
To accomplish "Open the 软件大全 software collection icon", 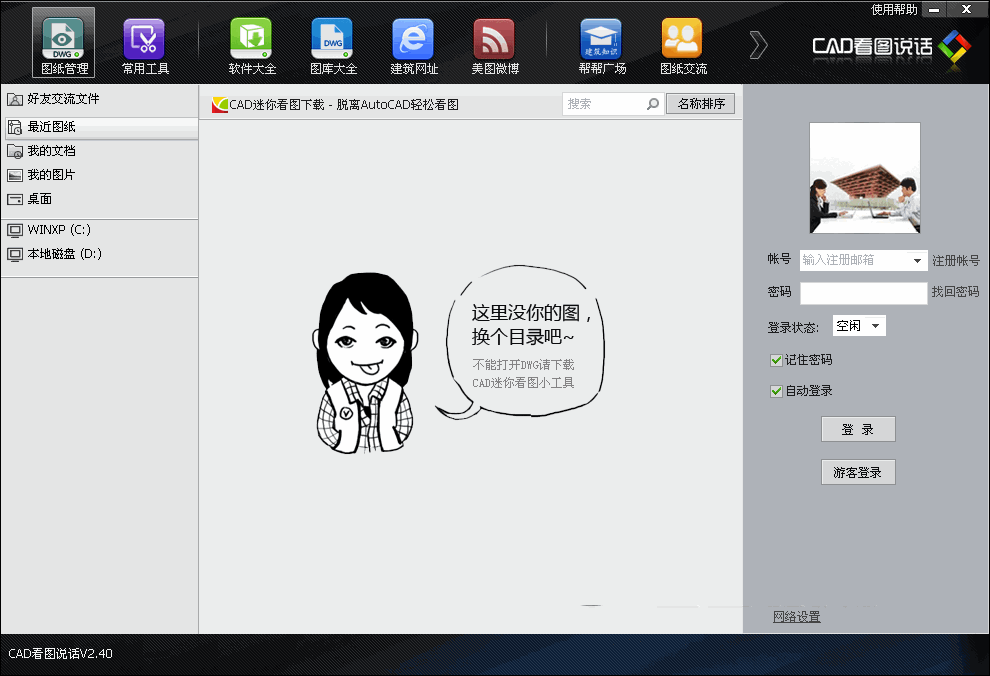I will [251, 40].
